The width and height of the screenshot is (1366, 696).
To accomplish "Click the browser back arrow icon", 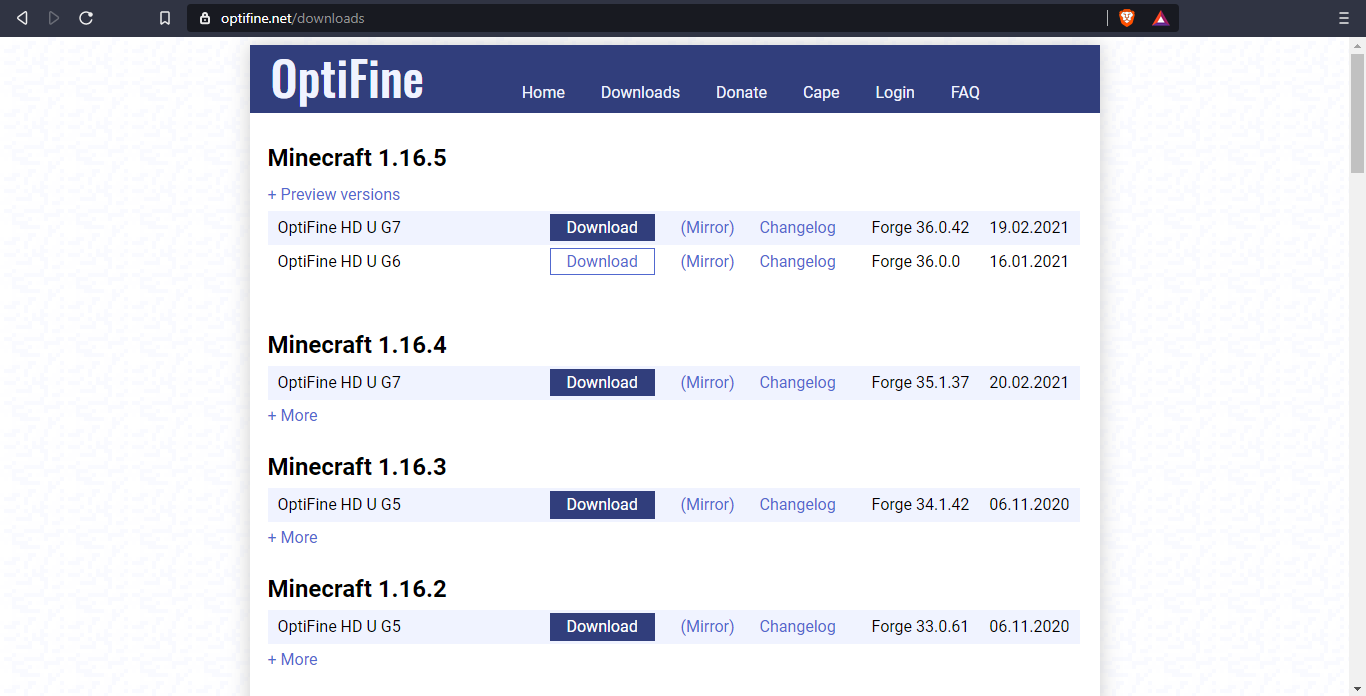I will [22, 18].
